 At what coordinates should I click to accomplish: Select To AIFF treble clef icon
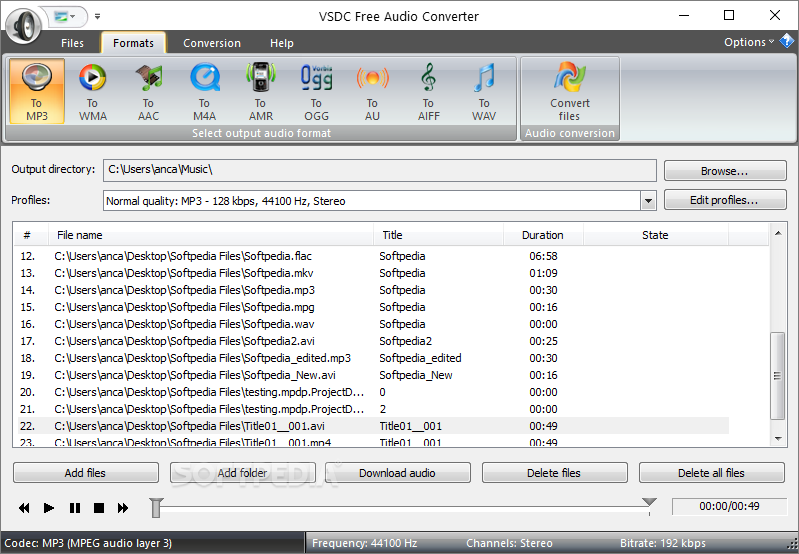click(429, 91)
